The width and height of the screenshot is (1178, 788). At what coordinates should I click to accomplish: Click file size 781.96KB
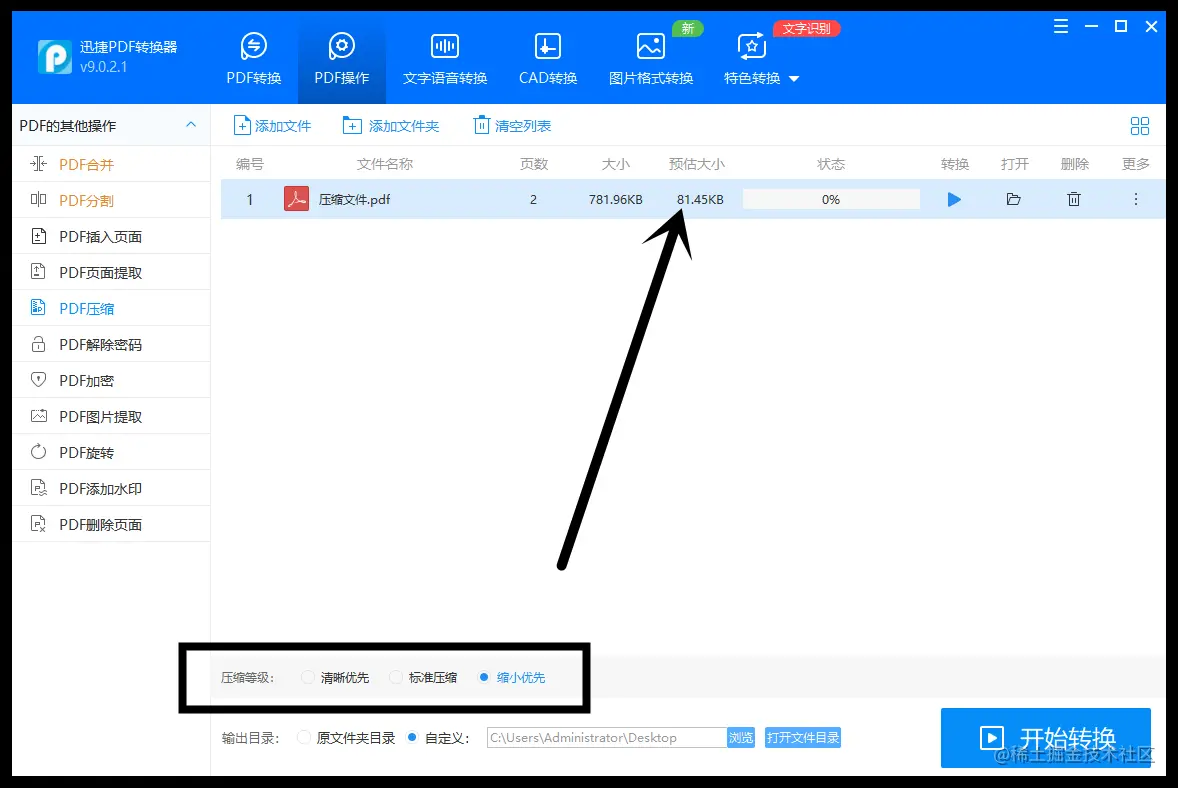616,200
